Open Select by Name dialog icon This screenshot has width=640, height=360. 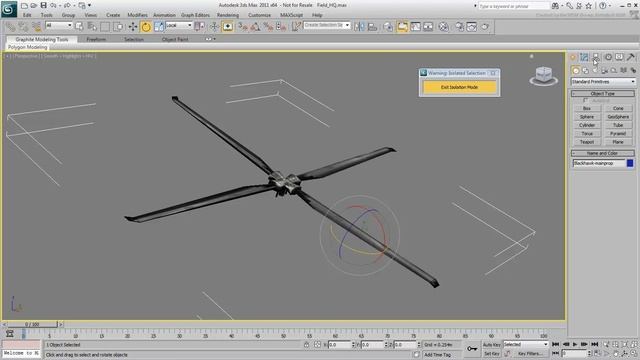click(x=92, y=27)
